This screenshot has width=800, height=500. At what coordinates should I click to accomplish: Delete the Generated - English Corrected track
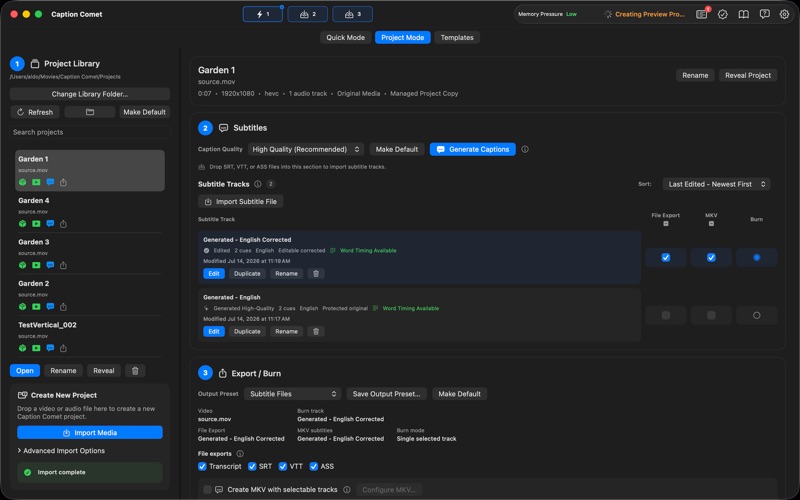tap(316, 273)
